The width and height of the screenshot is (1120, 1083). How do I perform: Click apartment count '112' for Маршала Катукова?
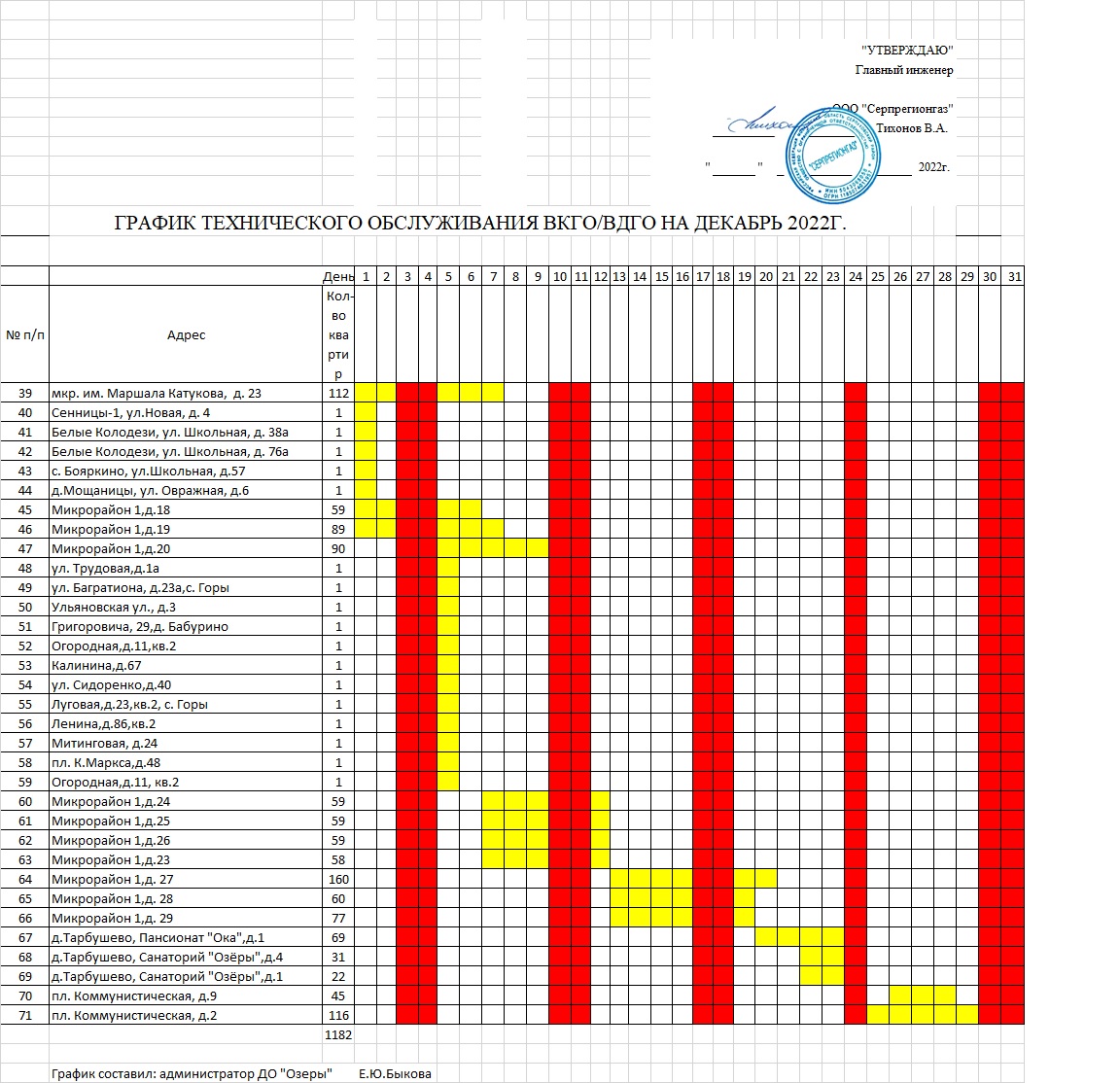point(338,393)
